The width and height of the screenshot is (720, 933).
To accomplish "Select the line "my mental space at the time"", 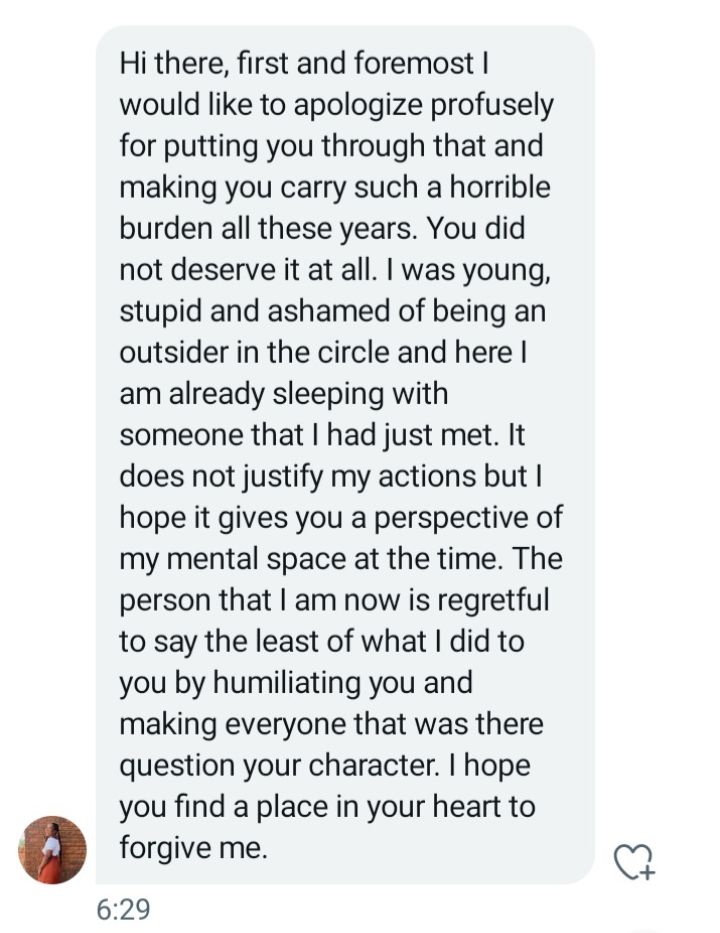I will (340, 557).
